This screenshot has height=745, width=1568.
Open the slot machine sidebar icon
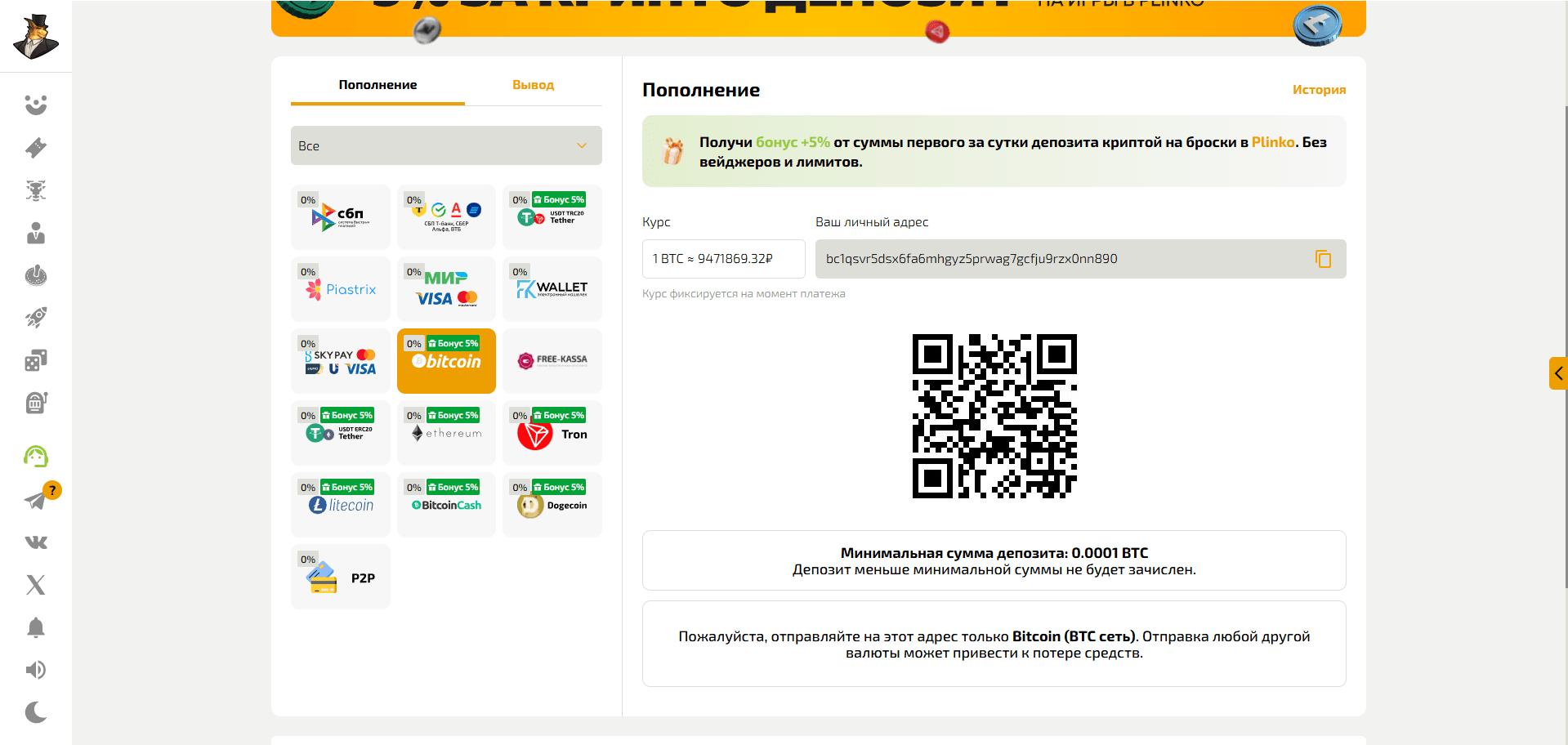point(36,403)
